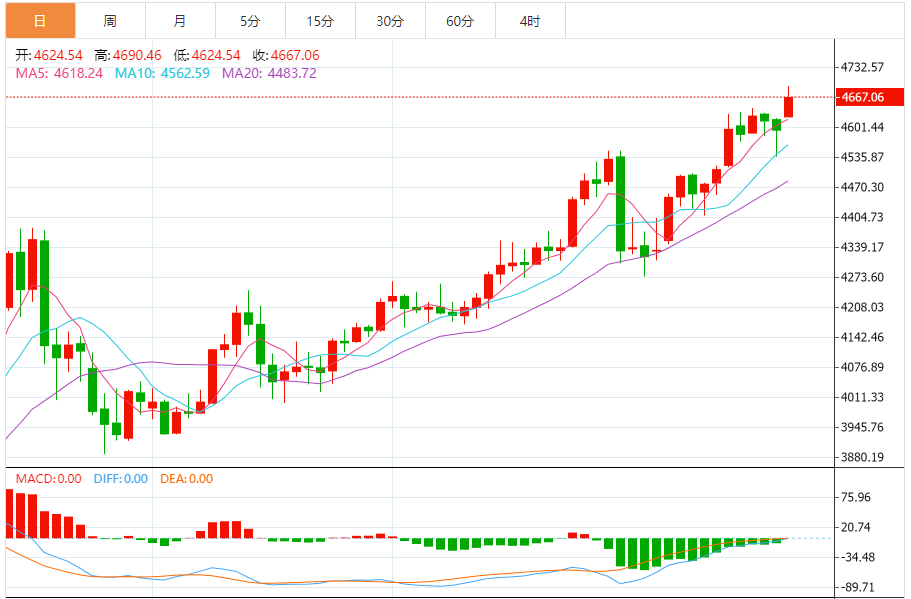
Task: Click the 4732.57 price axis label
Action: click(x=862, y=67)
